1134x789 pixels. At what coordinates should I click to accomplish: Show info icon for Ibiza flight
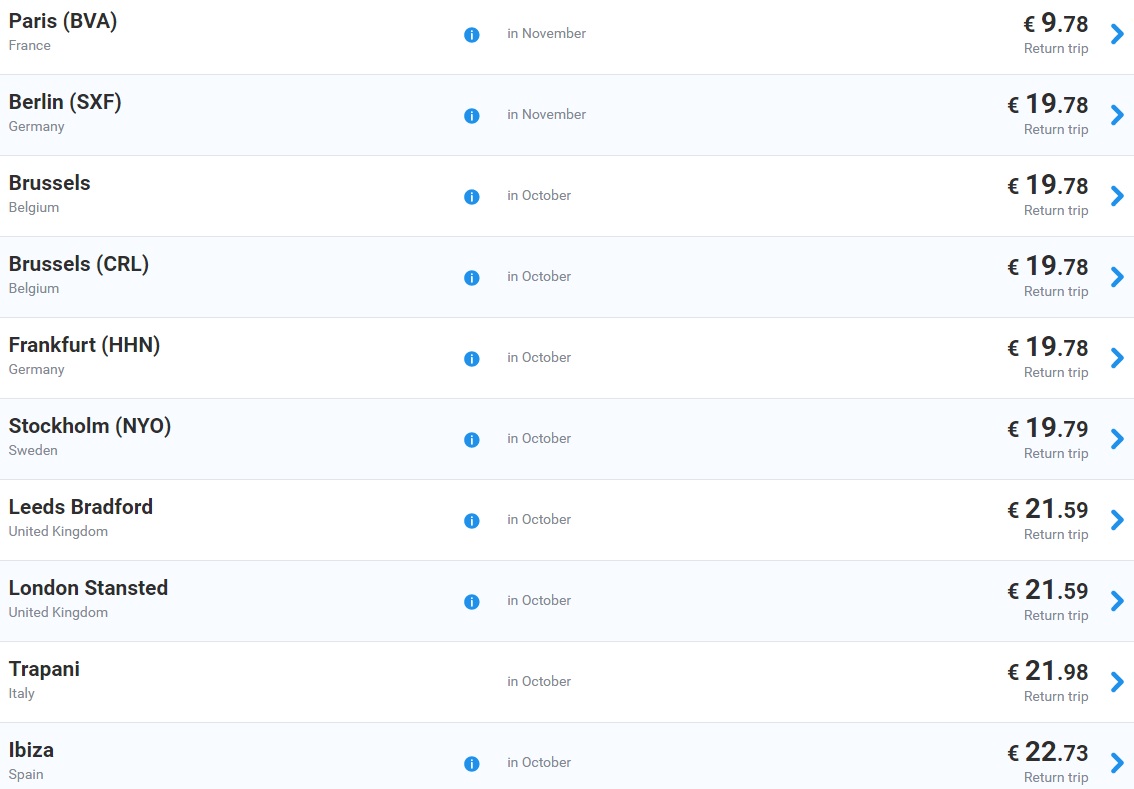472,764
